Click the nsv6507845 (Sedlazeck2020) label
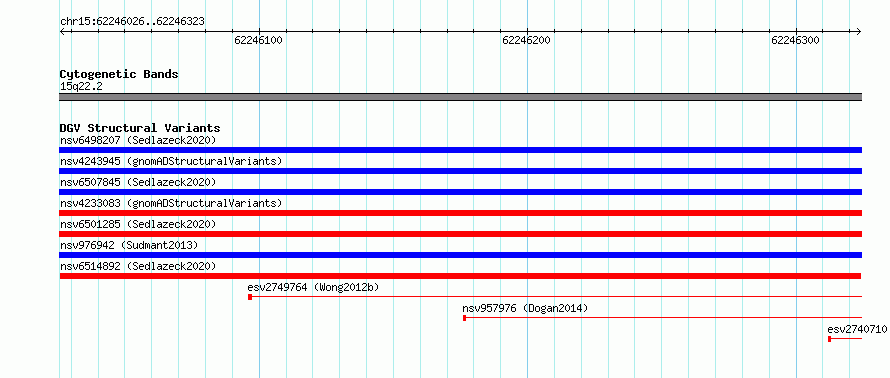 pyautogui.click(x=138, y=182)
